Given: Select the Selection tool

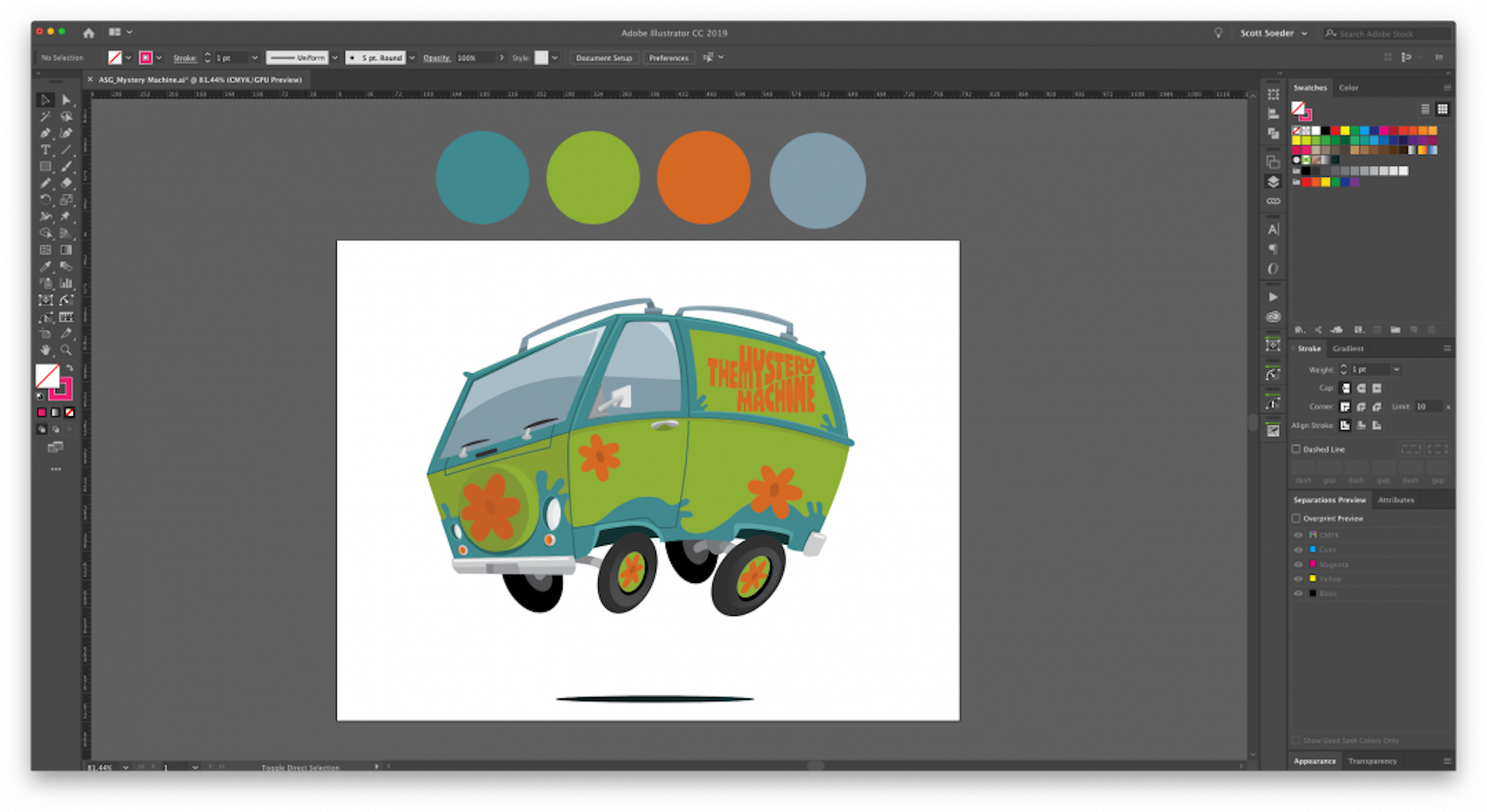Looking at the screenshot, I should [46, 100].
